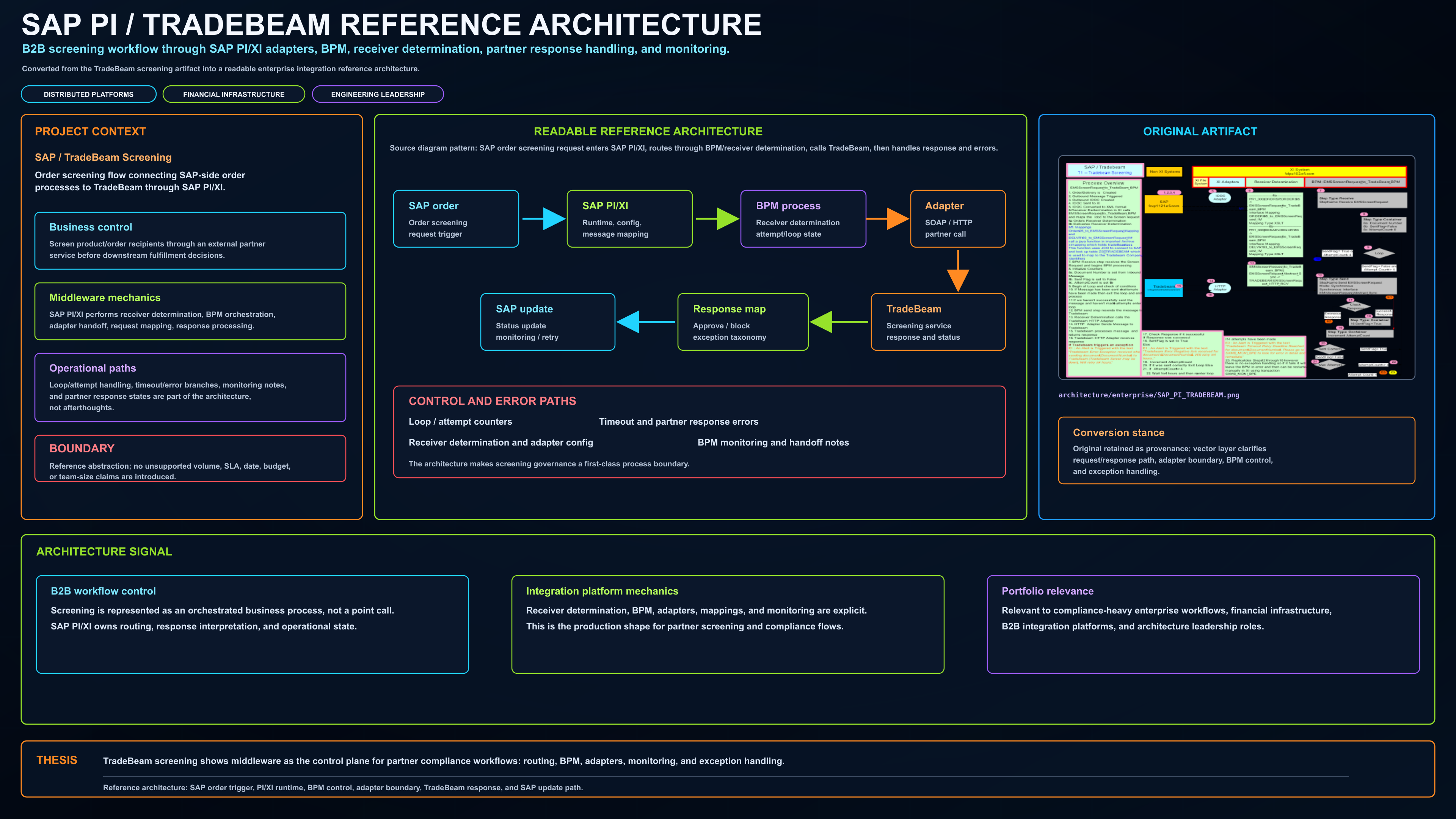Click 'SAP / TradeBeam Screening' subtitle
Image resolution: width=1456 pixels, height=819 pixels.
coord(103,158)
